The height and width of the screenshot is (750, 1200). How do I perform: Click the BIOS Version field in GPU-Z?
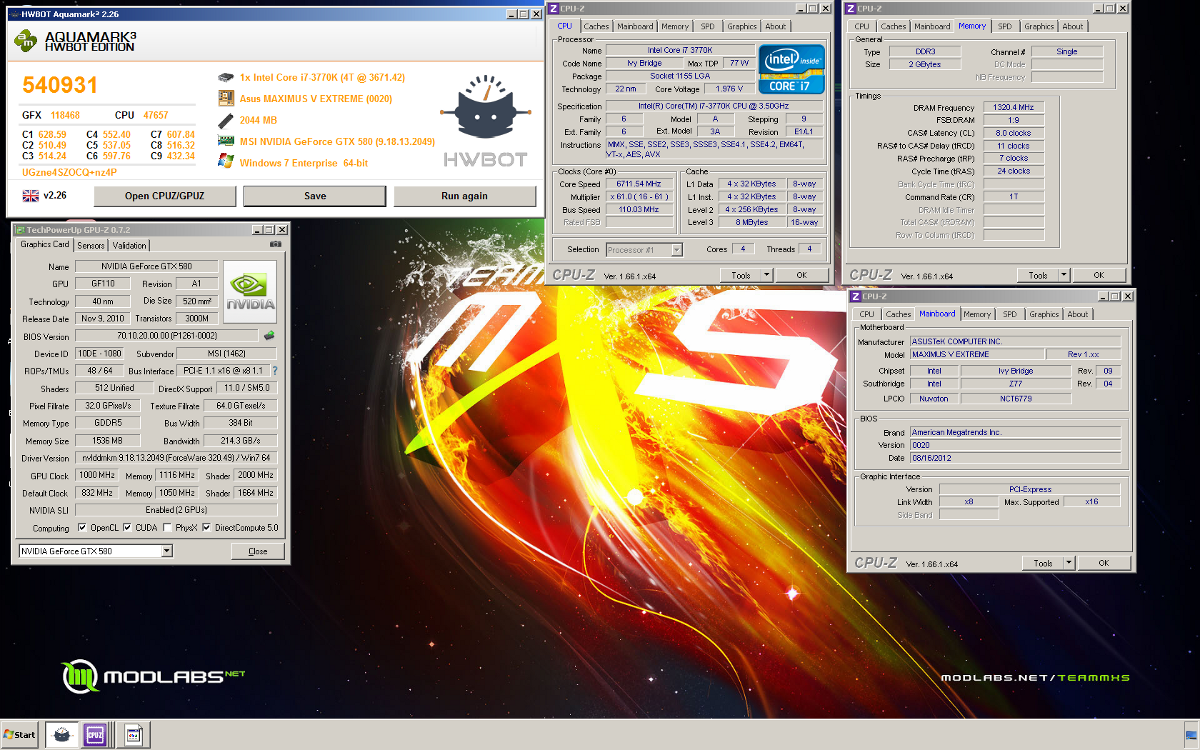pyautogui.click(x=165, y=336)
